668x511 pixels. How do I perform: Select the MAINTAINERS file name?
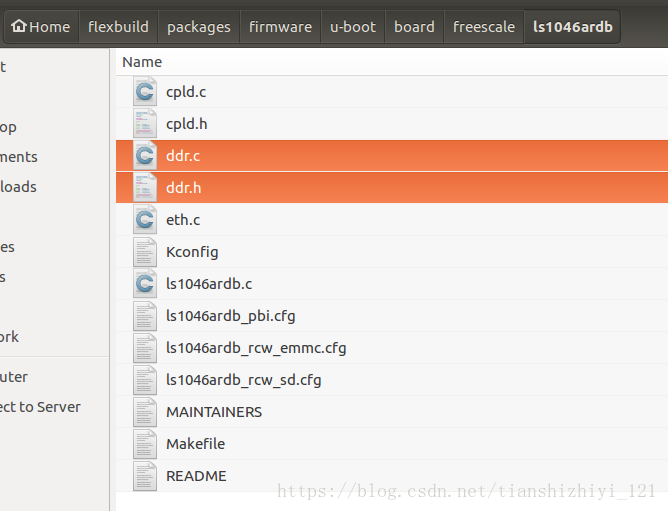pos(214,412)
